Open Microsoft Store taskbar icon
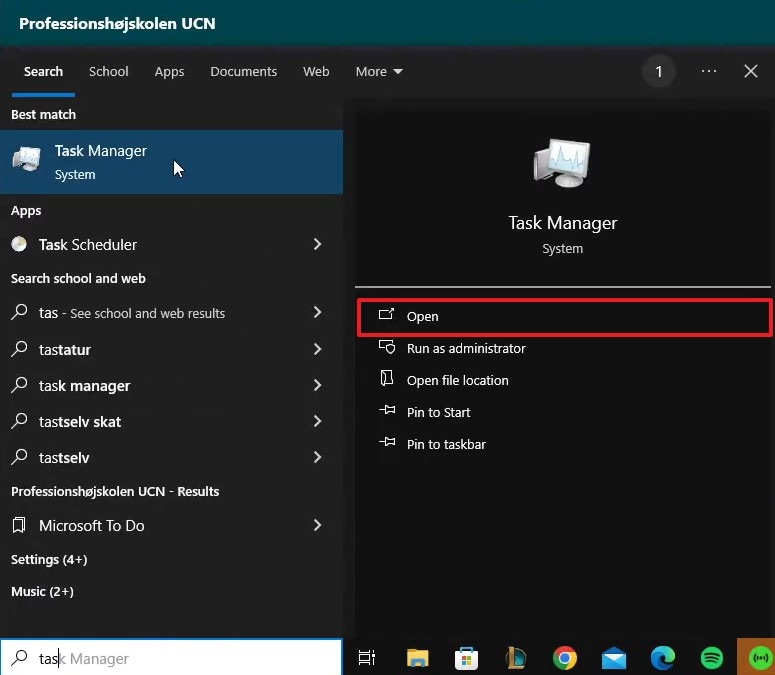775x675 pixels. 466,658
